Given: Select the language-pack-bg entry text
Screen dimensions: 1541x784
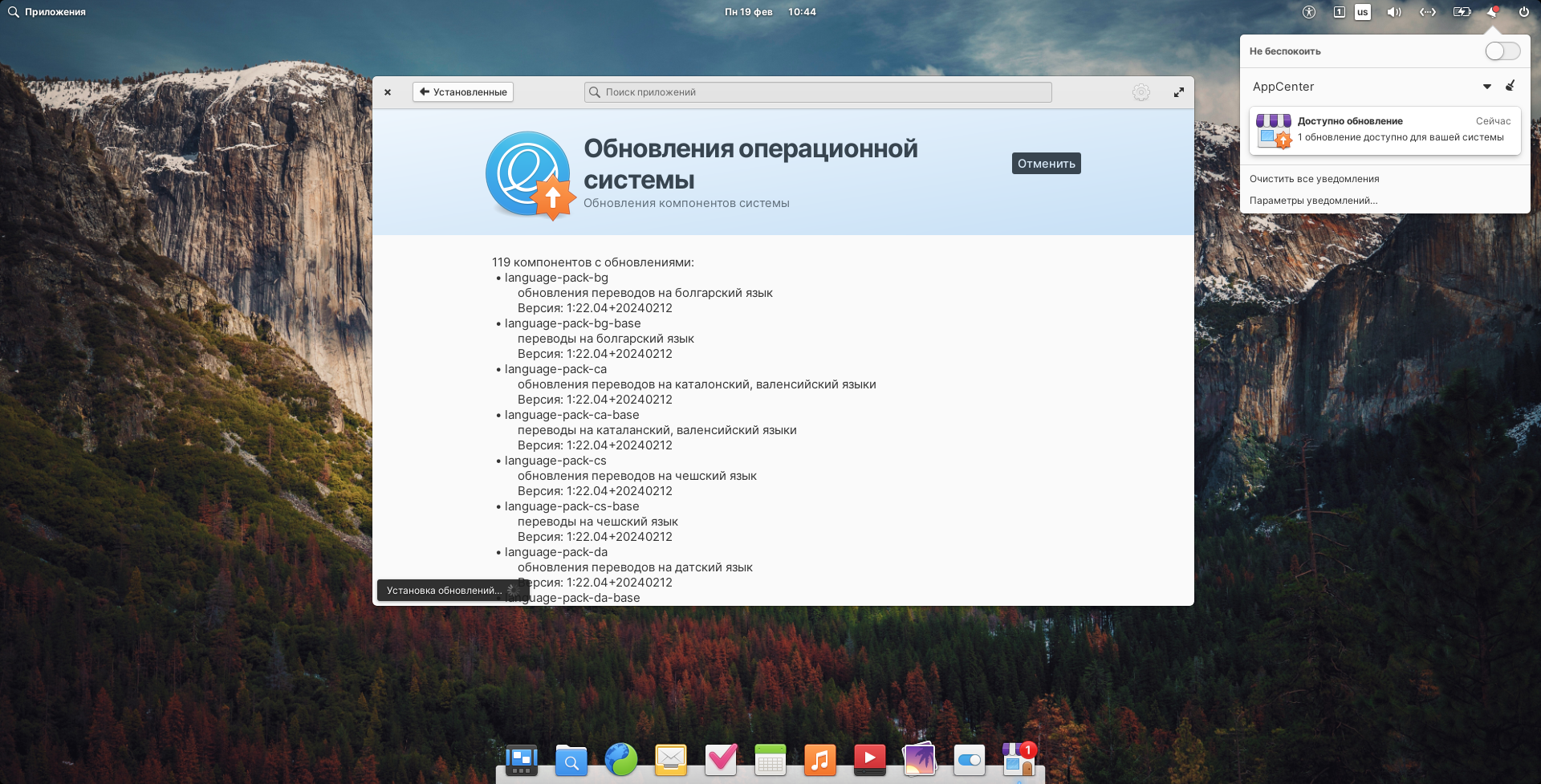Looking at the screenshot, I should pos(556,278).
